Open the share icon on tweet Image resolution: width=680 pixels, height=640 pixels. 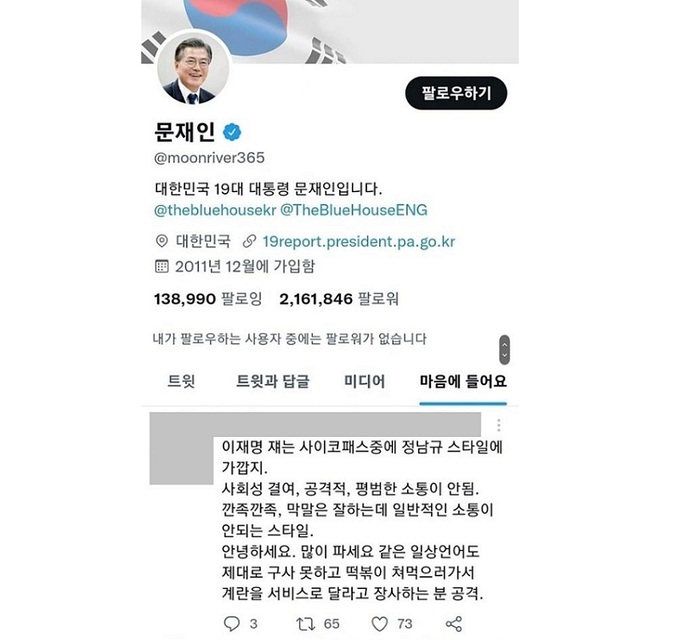tap(454, 624)
